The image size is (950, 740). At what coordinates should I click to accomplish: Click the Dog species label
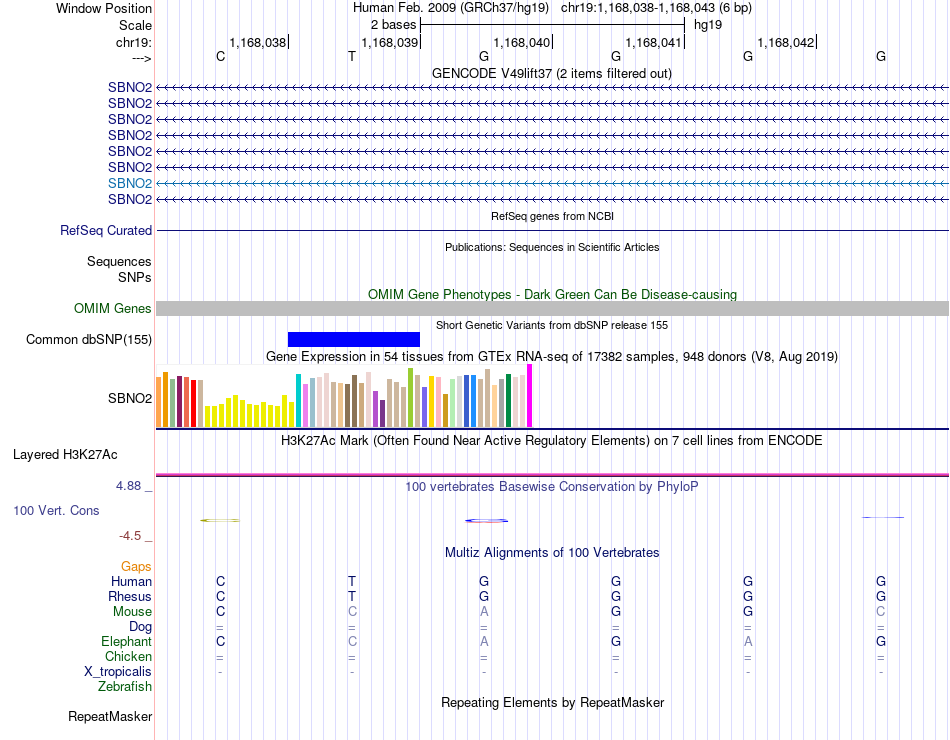point(141,627)
